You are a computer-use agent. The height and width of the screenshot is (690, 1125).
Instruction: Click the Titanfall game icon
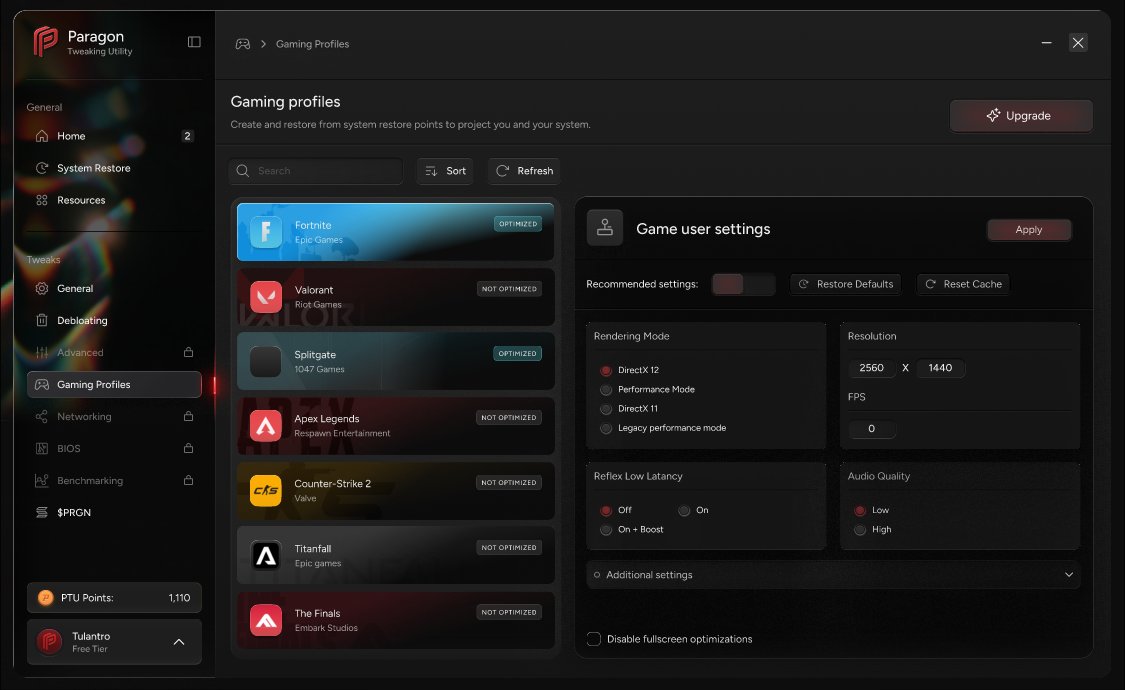click(x=265, y=555)
